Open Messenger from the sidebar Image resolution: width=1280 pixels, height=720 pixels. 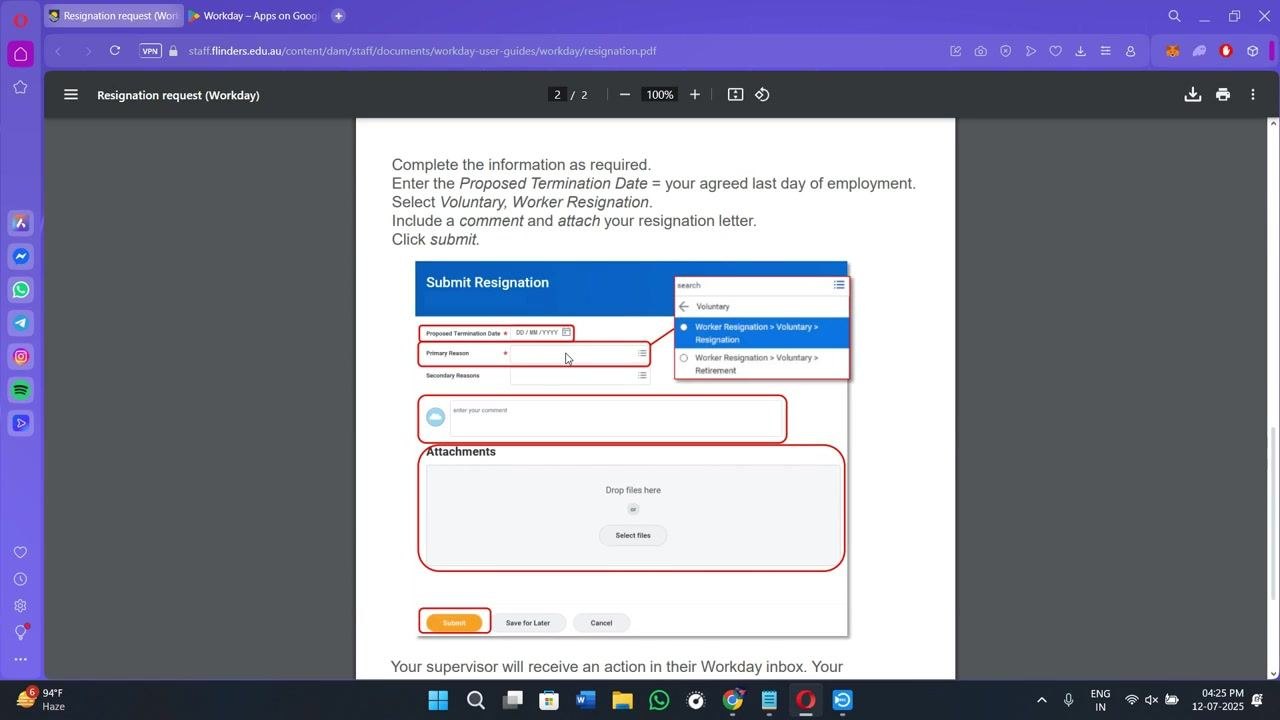click(x=20, y=256)
